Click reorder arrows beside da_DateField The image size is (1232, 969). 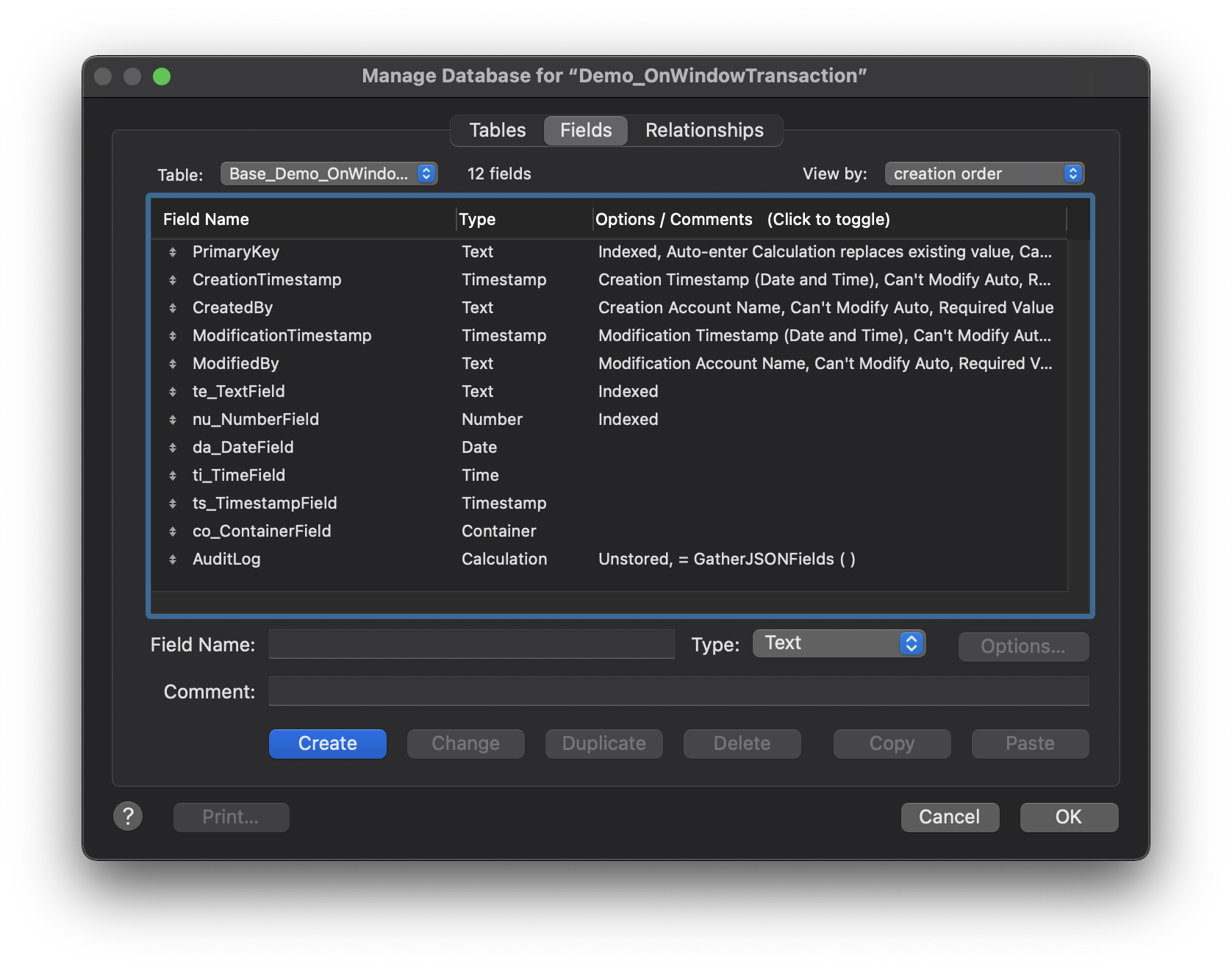(x=173, y=447)
